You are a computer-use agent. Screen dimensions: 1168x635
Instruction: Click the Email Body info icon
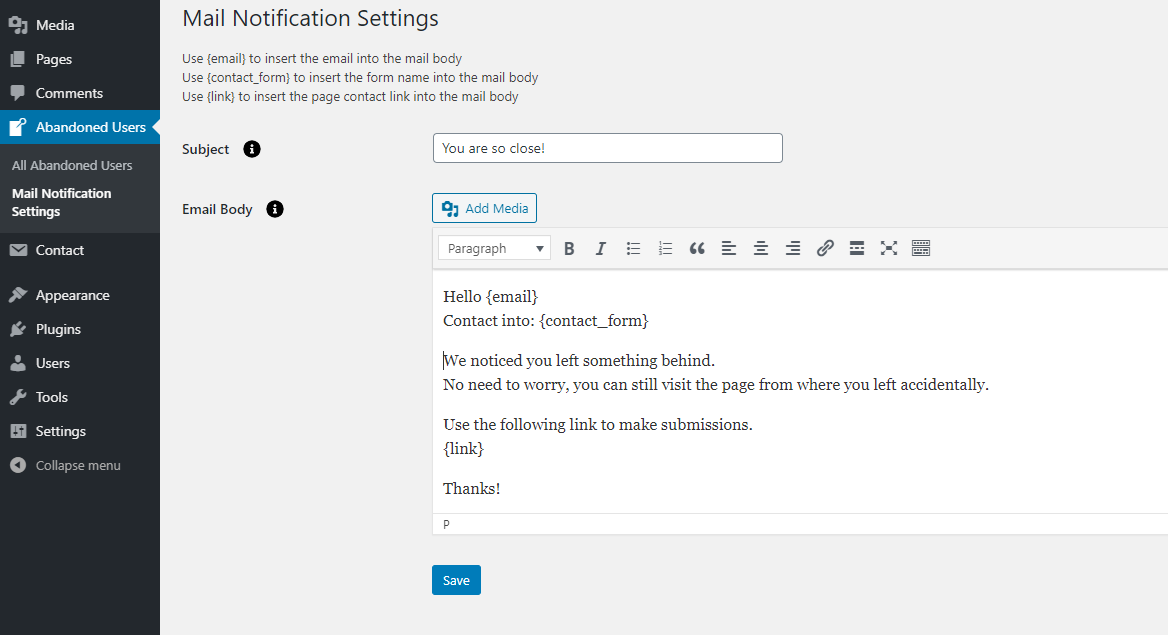275,209
